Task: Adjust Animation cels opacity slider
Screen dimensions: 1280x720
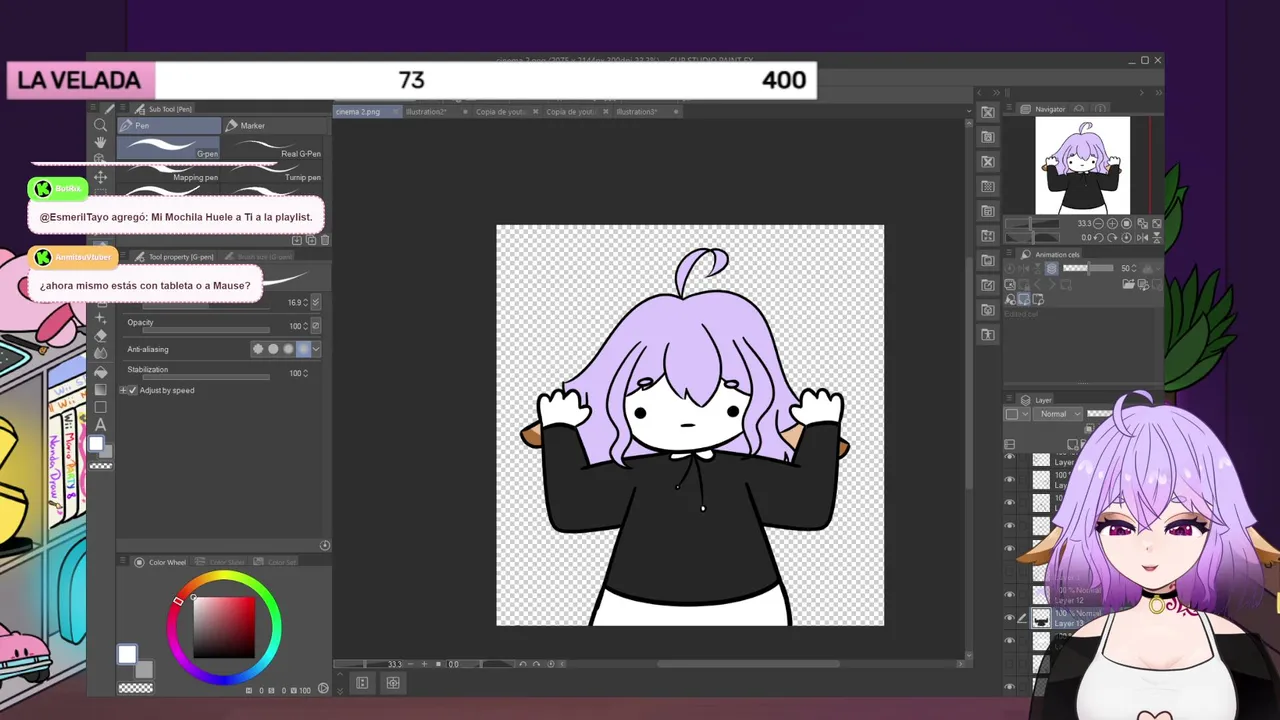Action: pos(1088,268)
